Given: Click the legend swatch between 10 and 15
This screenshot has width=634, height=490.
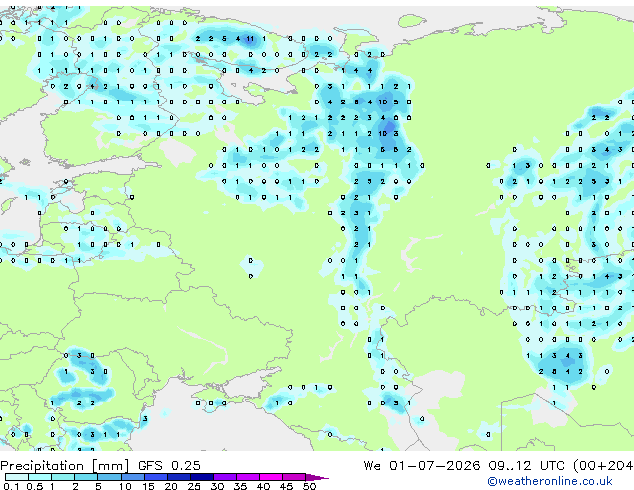Looking at the screenshot, I should click(x=132, y=477).
